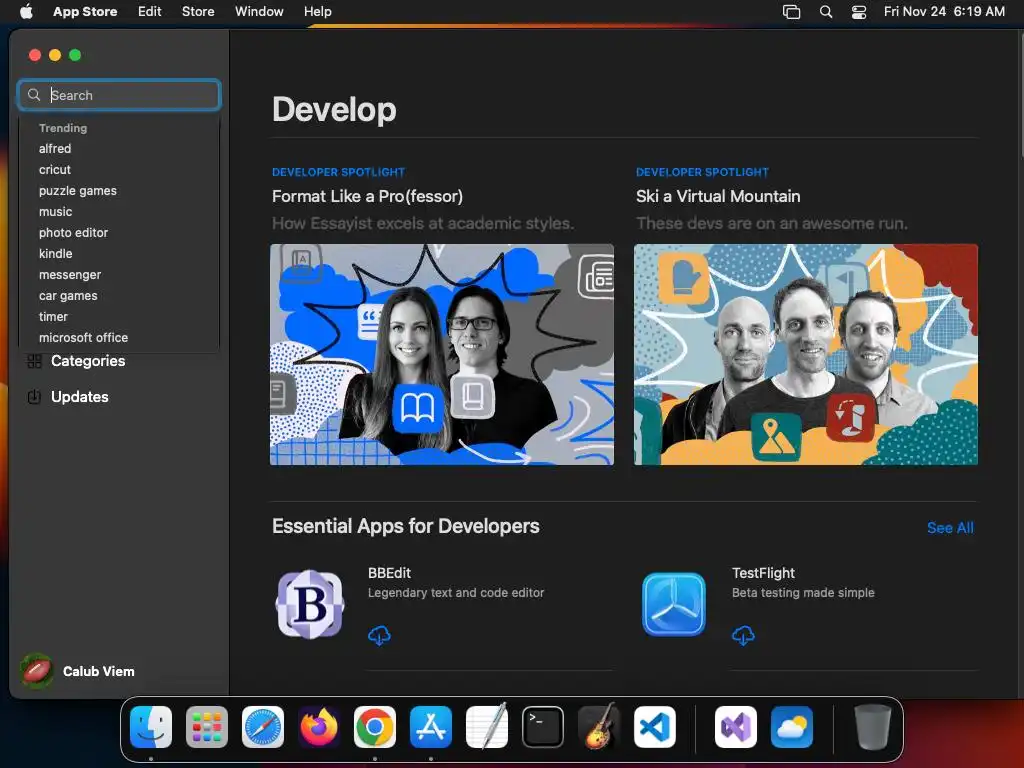Download BBEdit using the cloud icon
The height and width of the screenshot is (768, 1024).
tap(379, 635)
